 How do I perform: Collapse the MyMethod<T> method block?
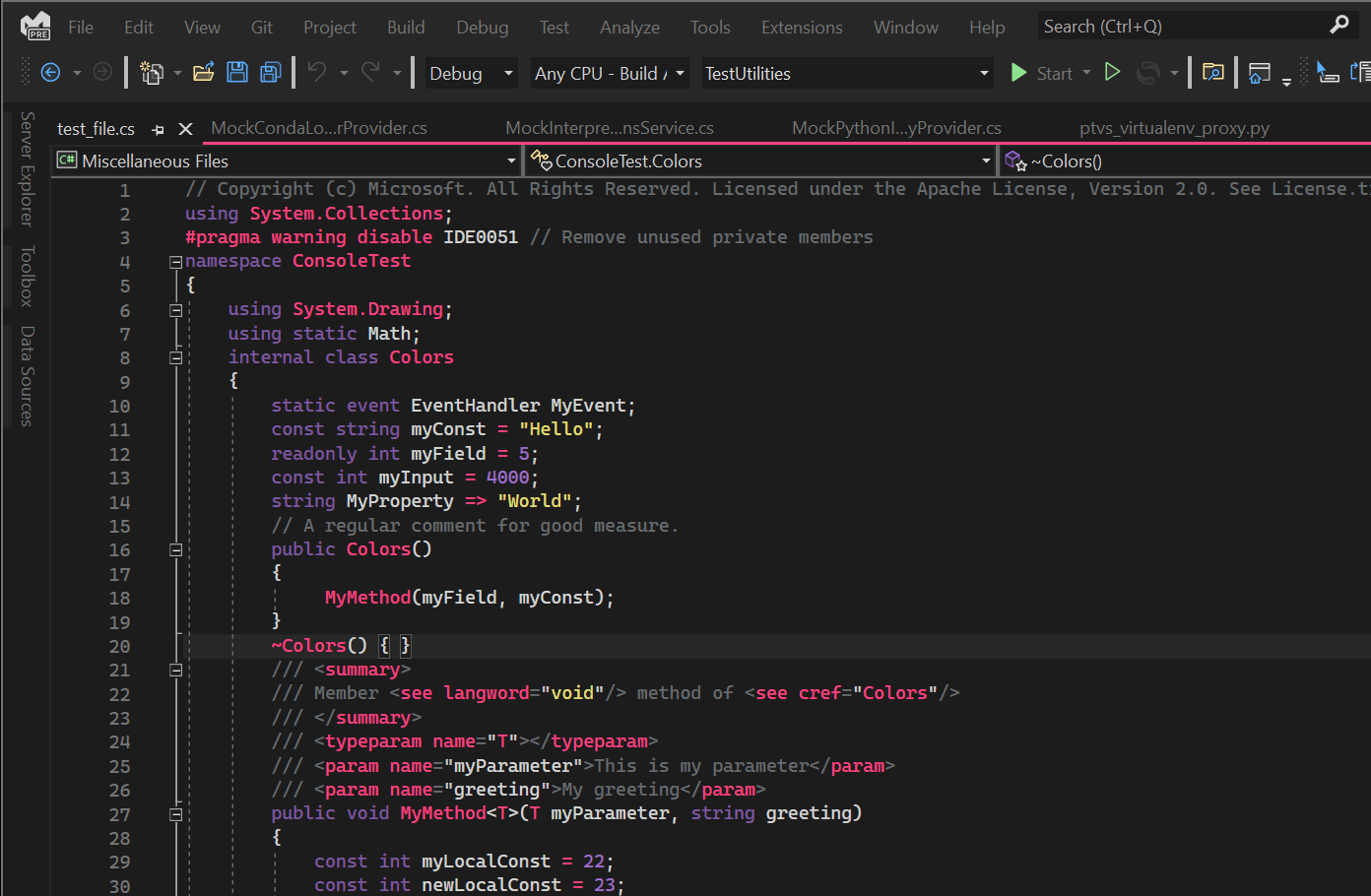(x=176, y=814)
